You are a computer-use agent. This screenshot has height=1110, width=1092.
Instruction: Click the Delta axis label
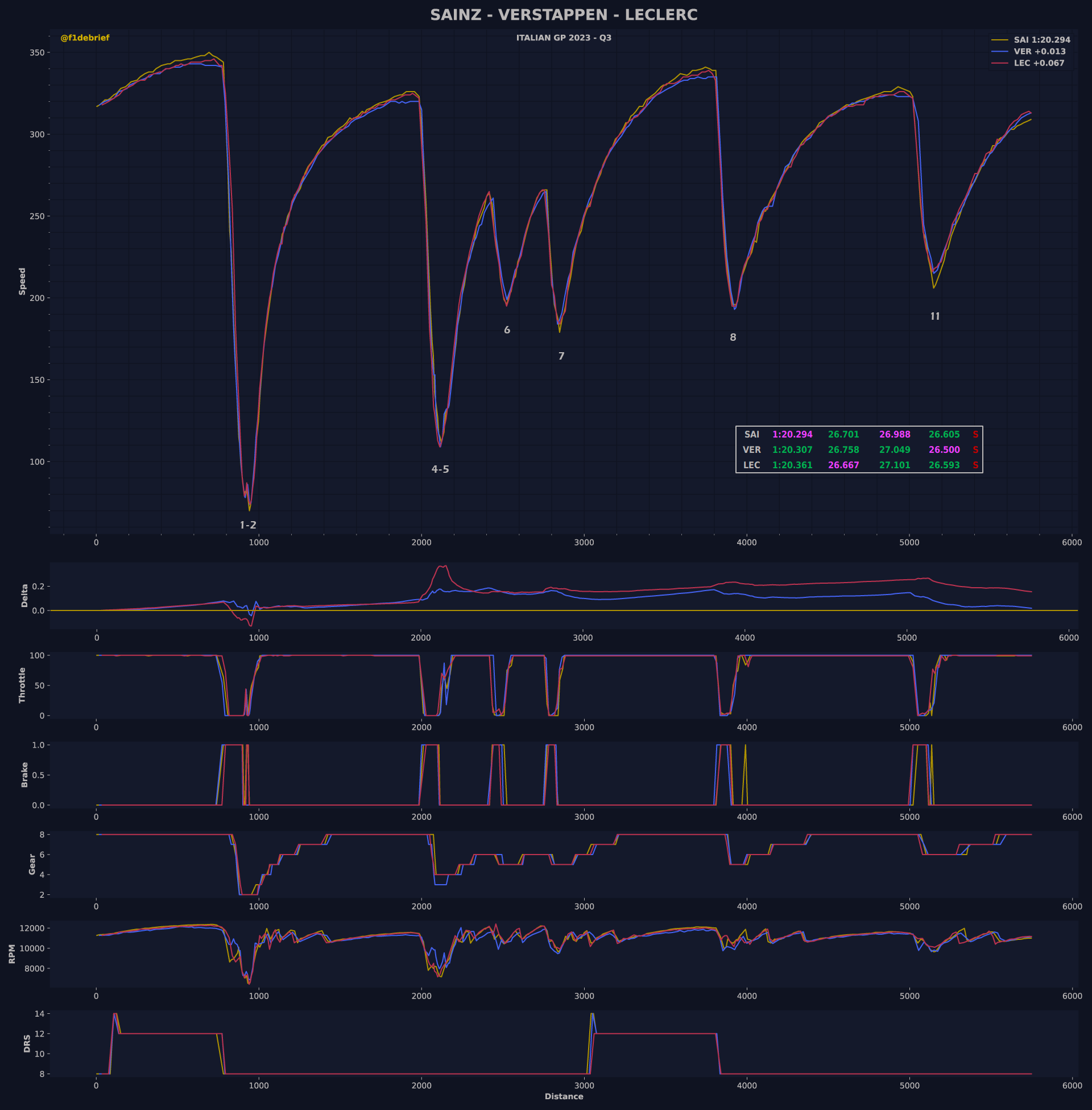[24, 596]
